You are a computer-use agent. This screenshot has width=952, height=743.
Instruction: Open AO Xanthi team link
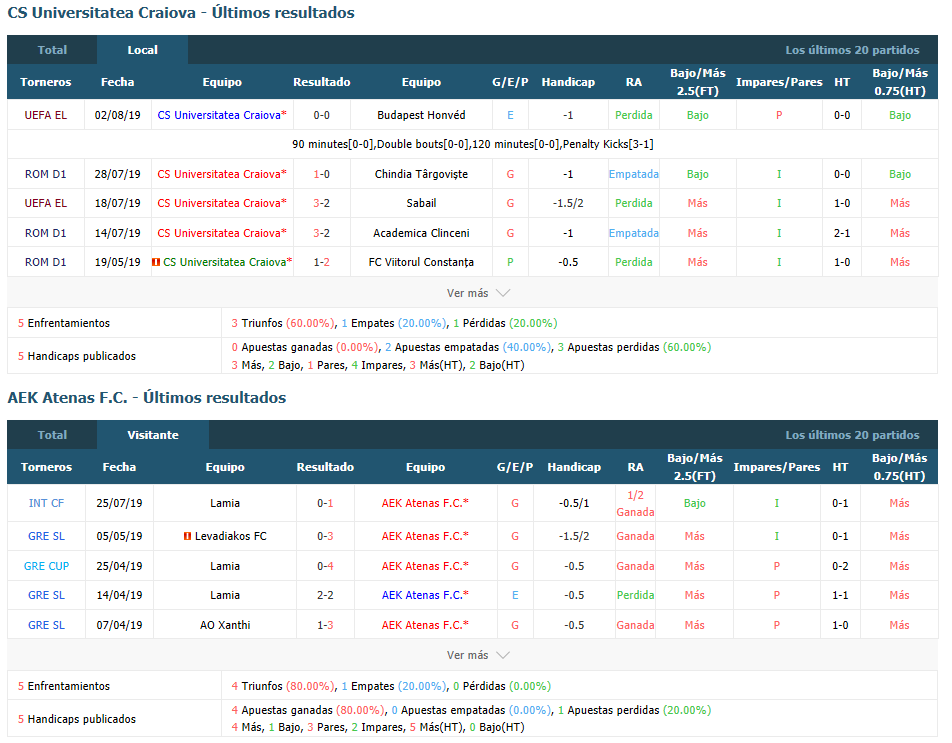pyautogui.click(x=225, y=625)
